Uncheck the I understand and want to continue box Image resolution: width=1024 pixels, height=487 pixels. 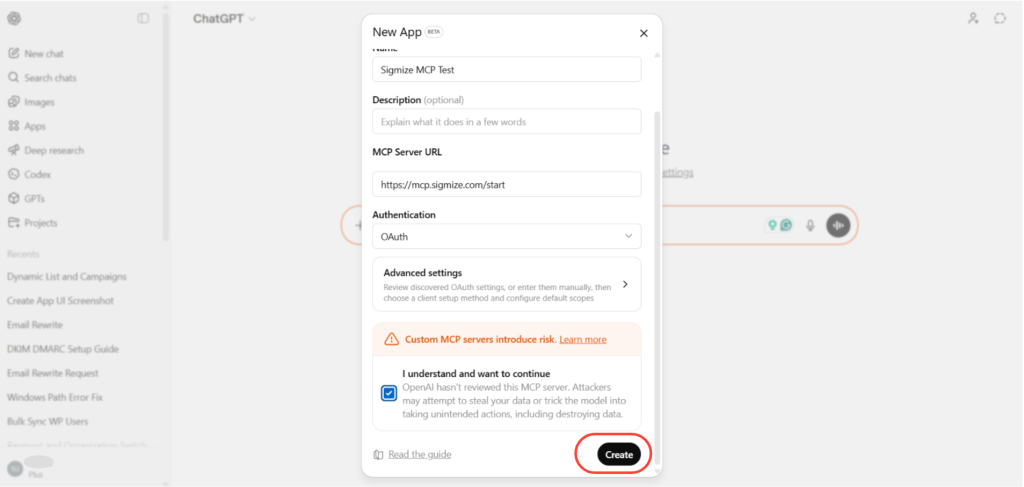coord(389,393)
